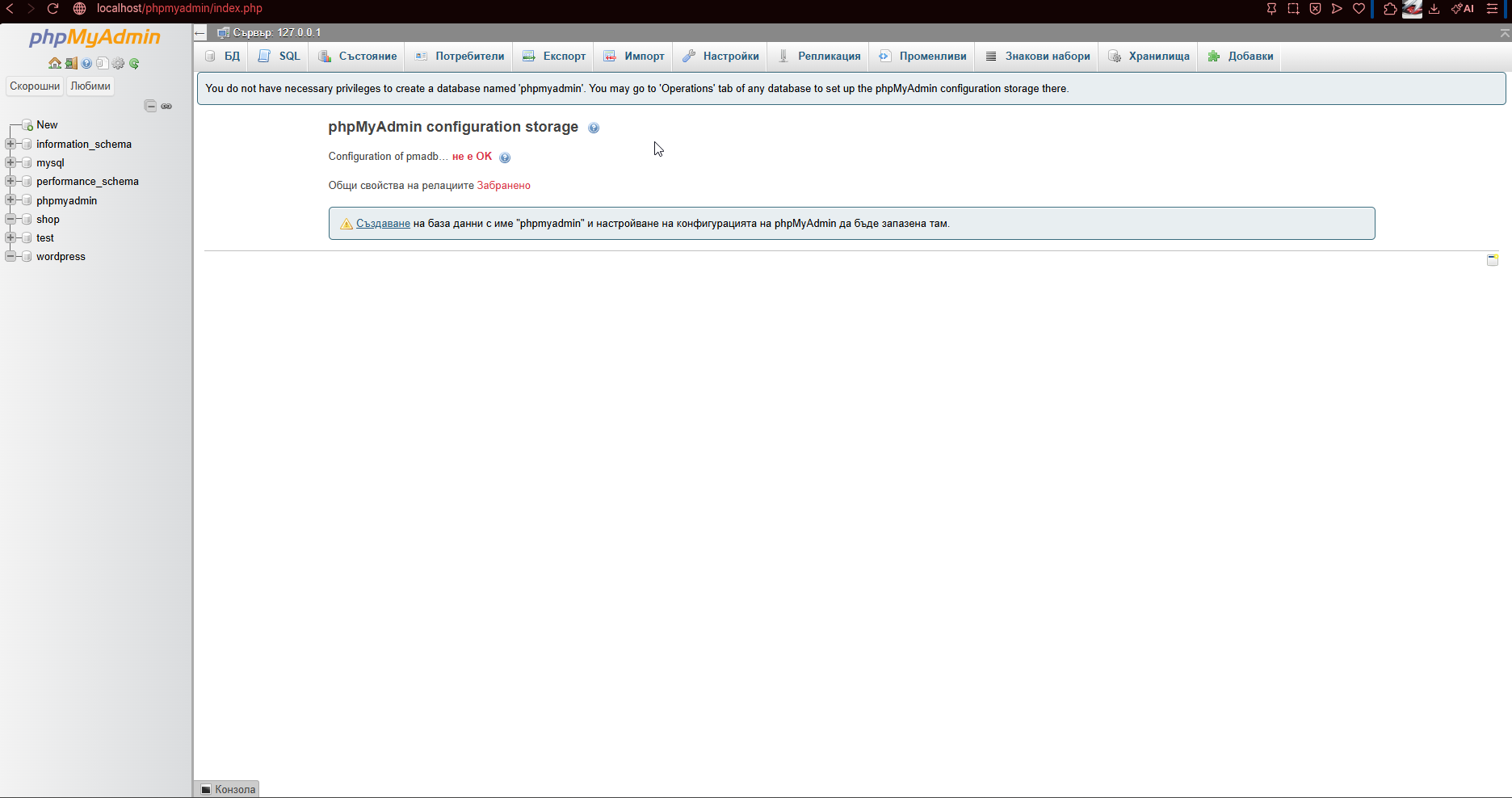Open the Конзола console bar
Screen dimensions: 1512x798
(227, 789)
